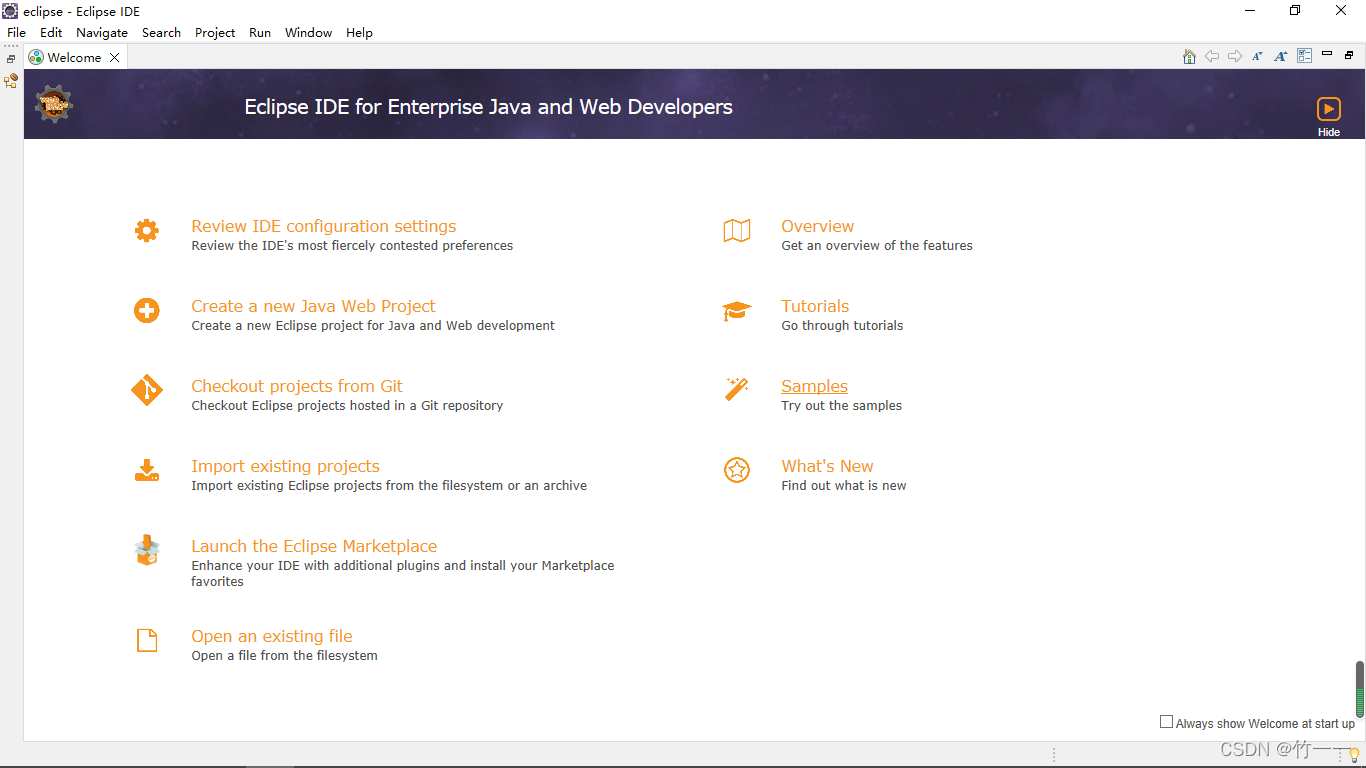Click the Eclipse web gear logo
1366x768 pixels.
point(54,104)
